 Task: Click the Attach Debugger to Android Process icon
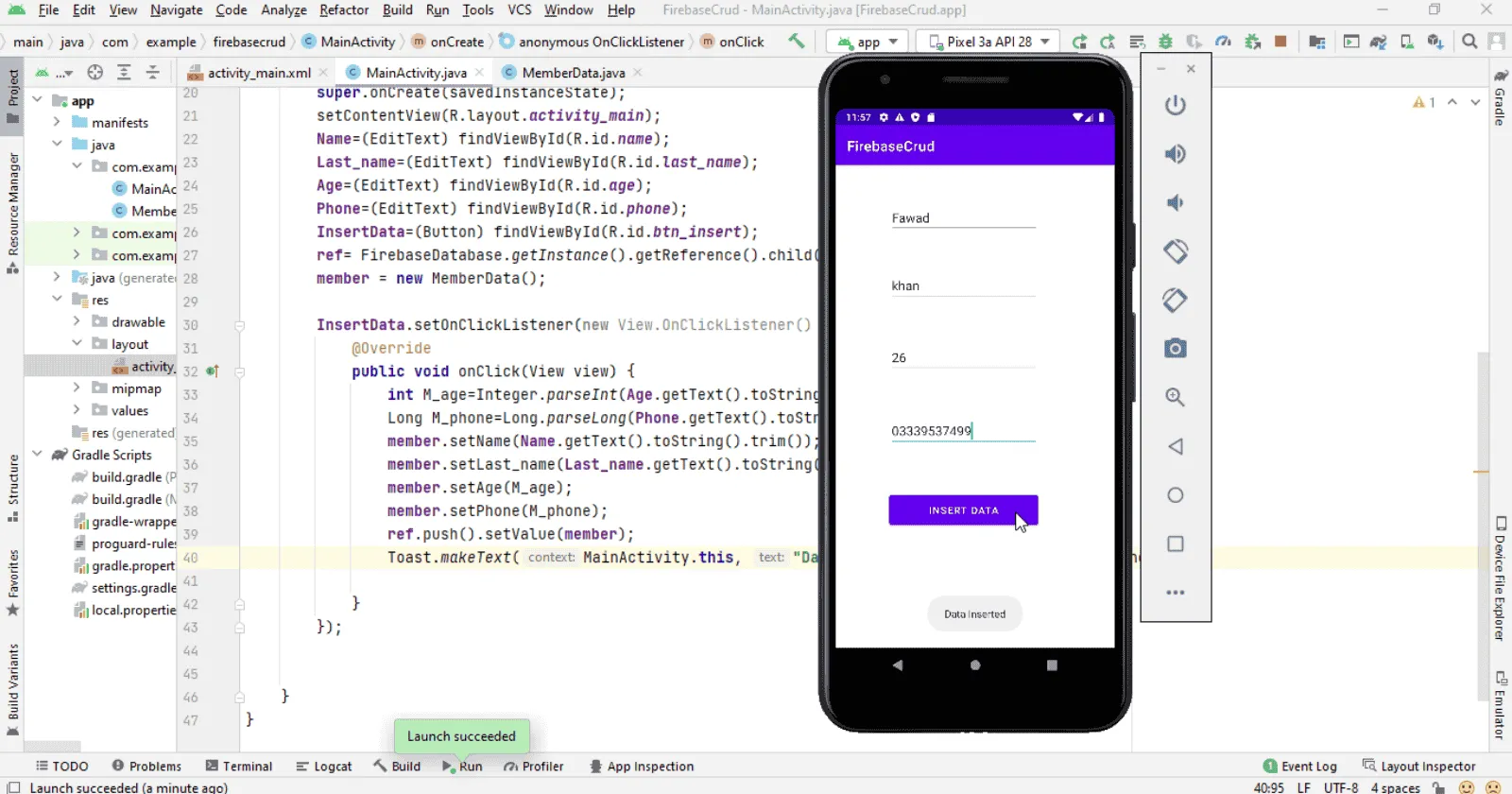point(1252,42)
